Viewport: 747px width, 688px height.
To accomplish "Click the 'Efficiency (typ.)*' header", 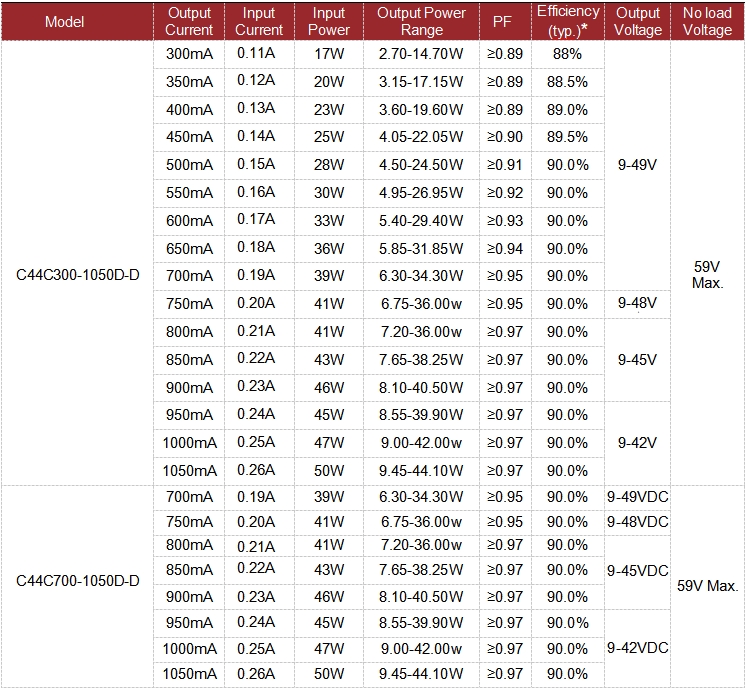I will pos(568,21).
